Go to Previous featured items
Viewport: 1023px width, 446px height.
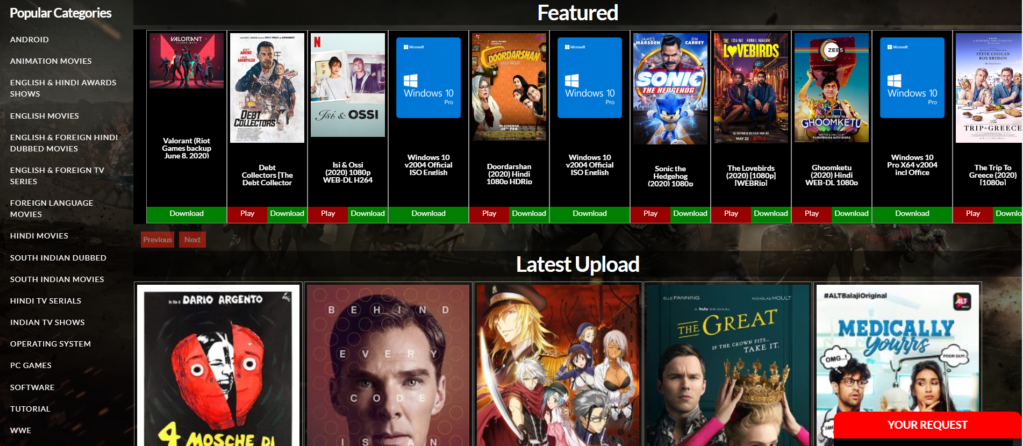[x=157, y=240]
